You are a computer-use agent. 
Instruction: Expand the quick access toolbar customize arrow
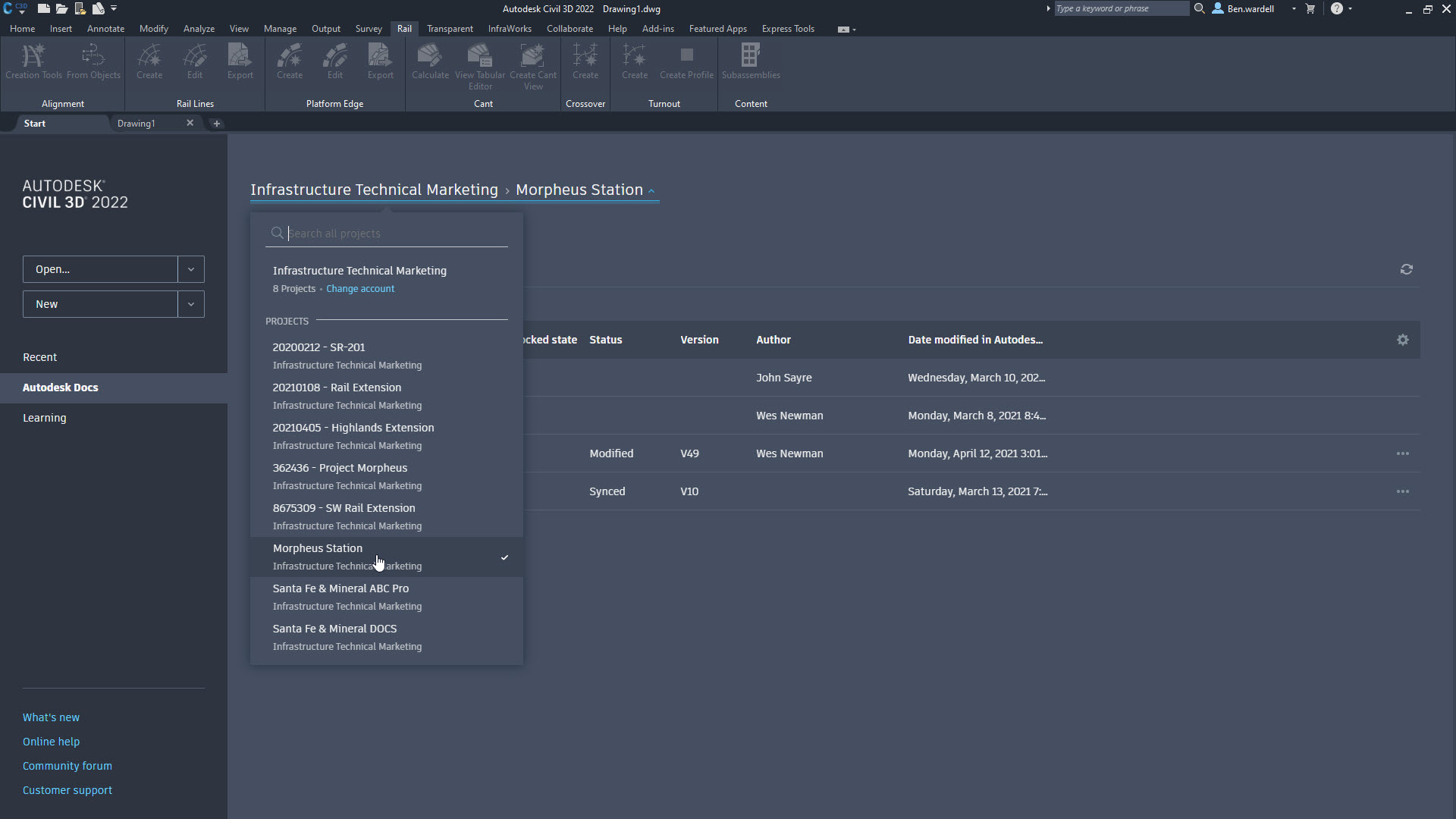pos(114,8)
